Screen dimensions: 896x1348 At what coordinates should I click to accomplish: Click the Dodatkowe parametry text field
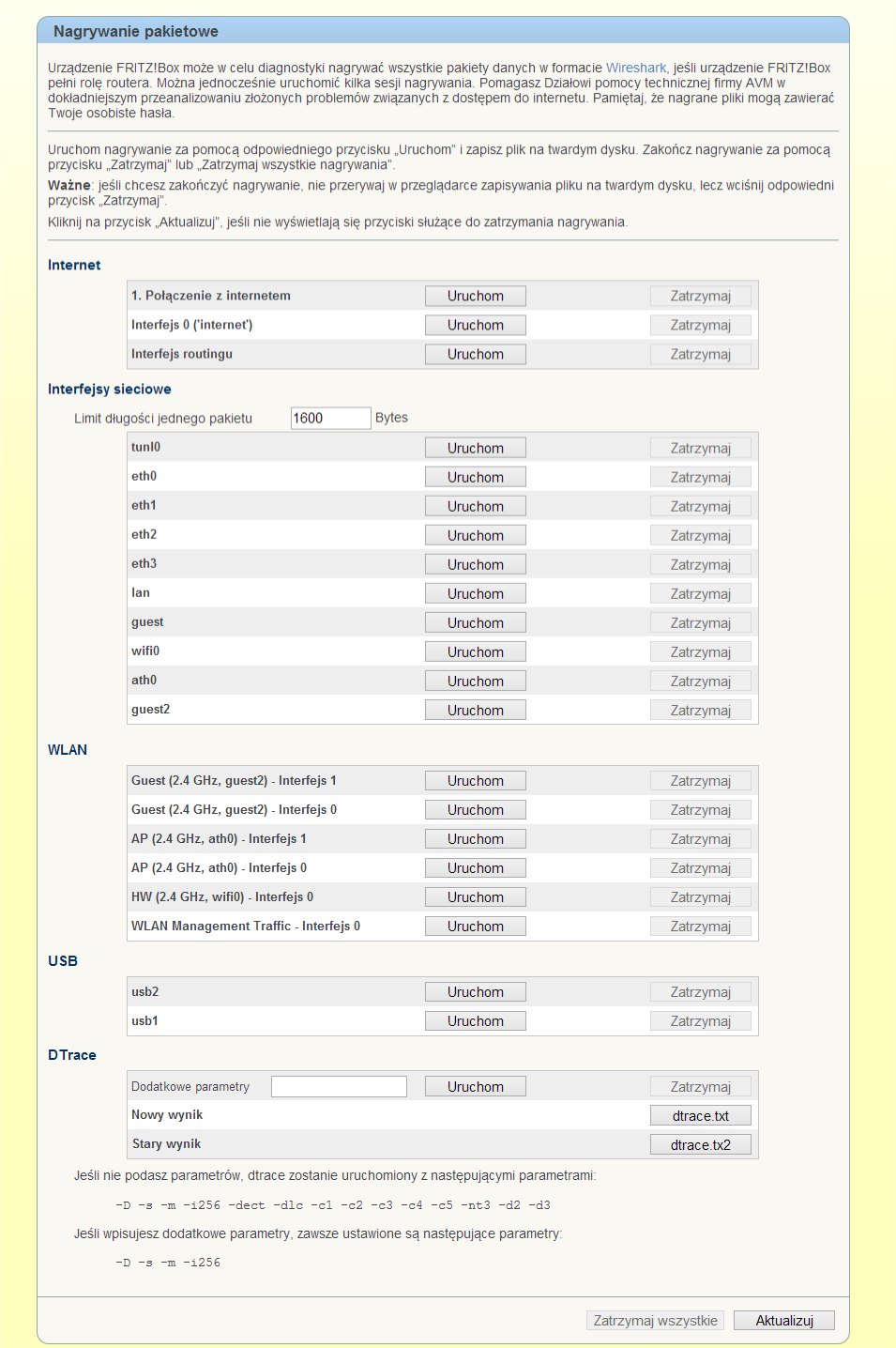click(339, 1086)
